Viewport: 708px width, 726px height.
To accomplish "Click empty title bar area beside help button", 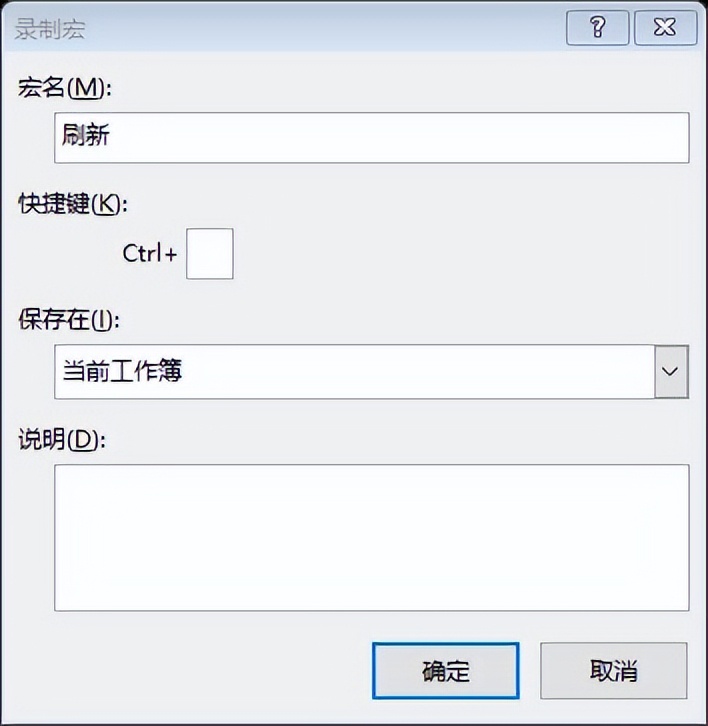I will tap(324, 28).
